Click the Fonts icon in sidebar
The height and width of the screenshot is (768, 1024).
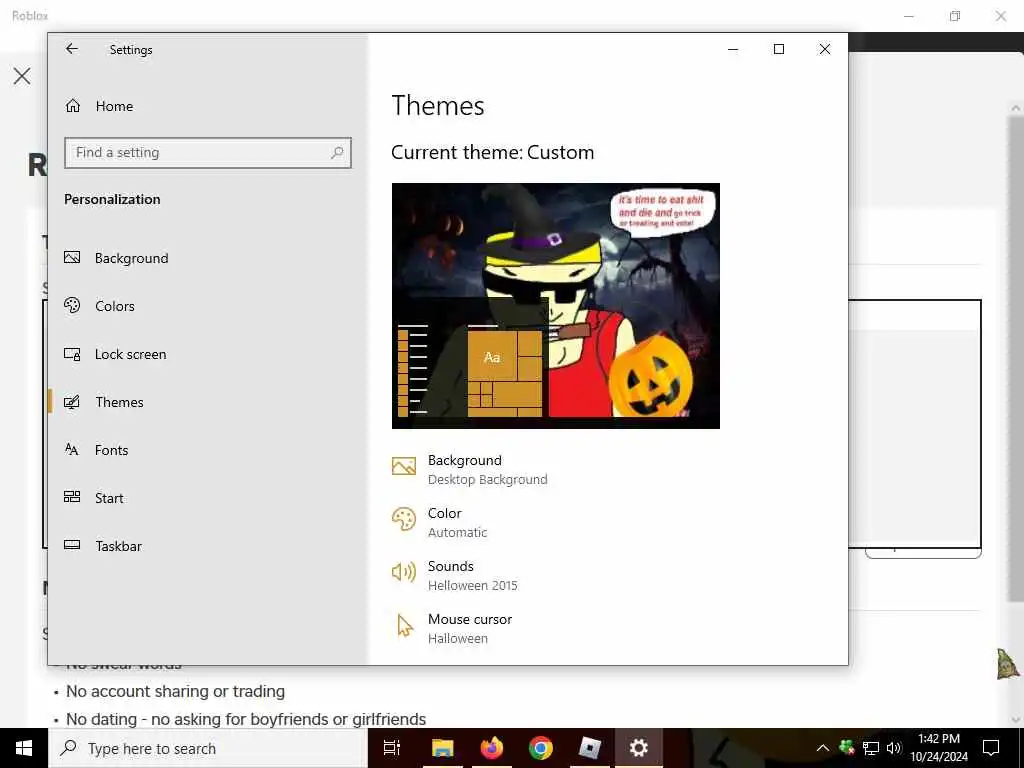(x=72, y=449)
